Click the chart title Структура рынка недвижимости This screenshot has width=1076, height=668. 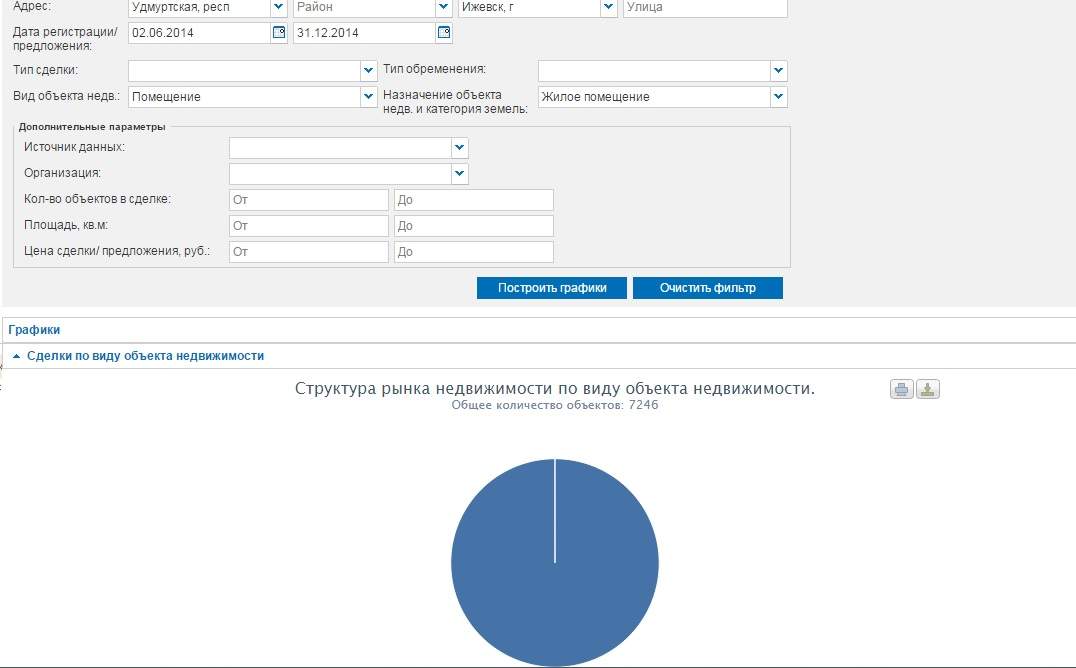(554, 389)
